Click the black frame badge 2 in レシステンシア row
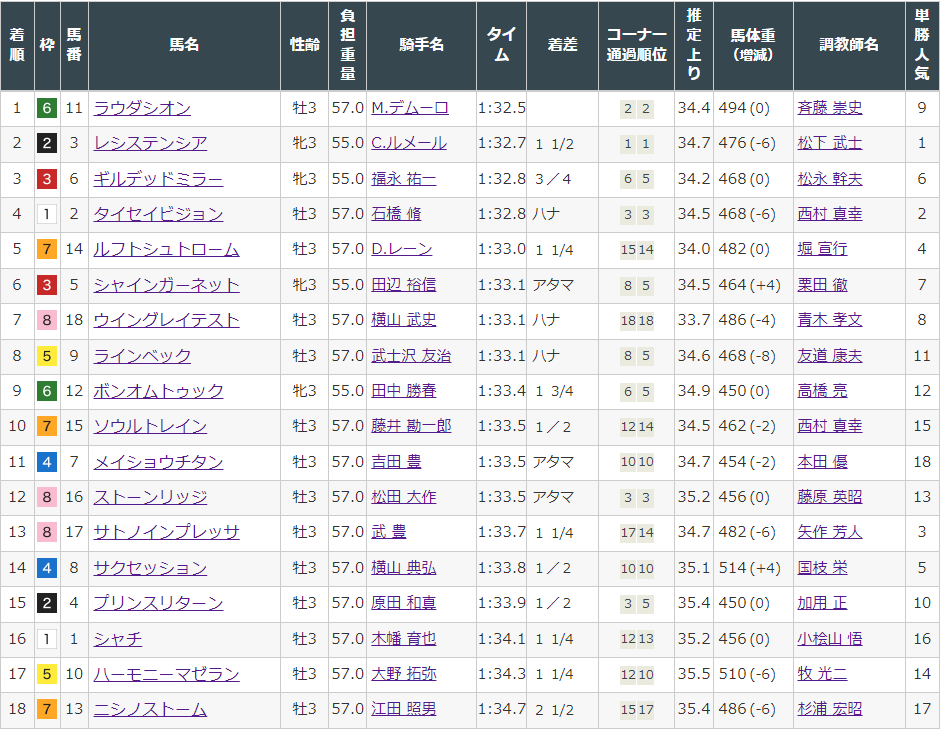This screenshot has width=941, height=730. pyautogui.click(x=47, y=143)
